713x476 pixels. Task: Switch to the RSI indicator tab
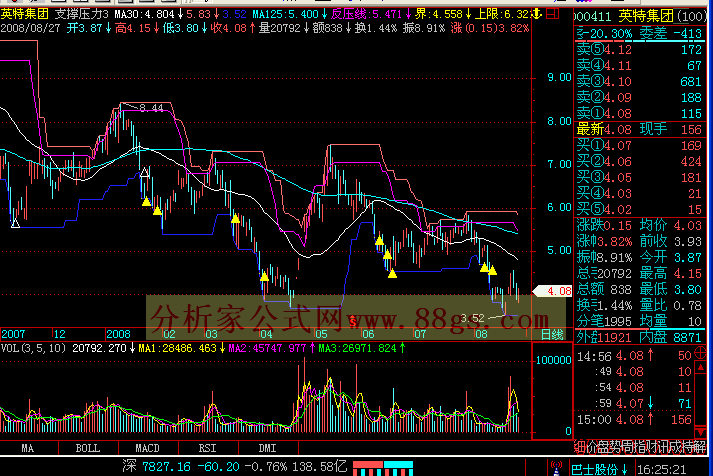tap(207, 448)
